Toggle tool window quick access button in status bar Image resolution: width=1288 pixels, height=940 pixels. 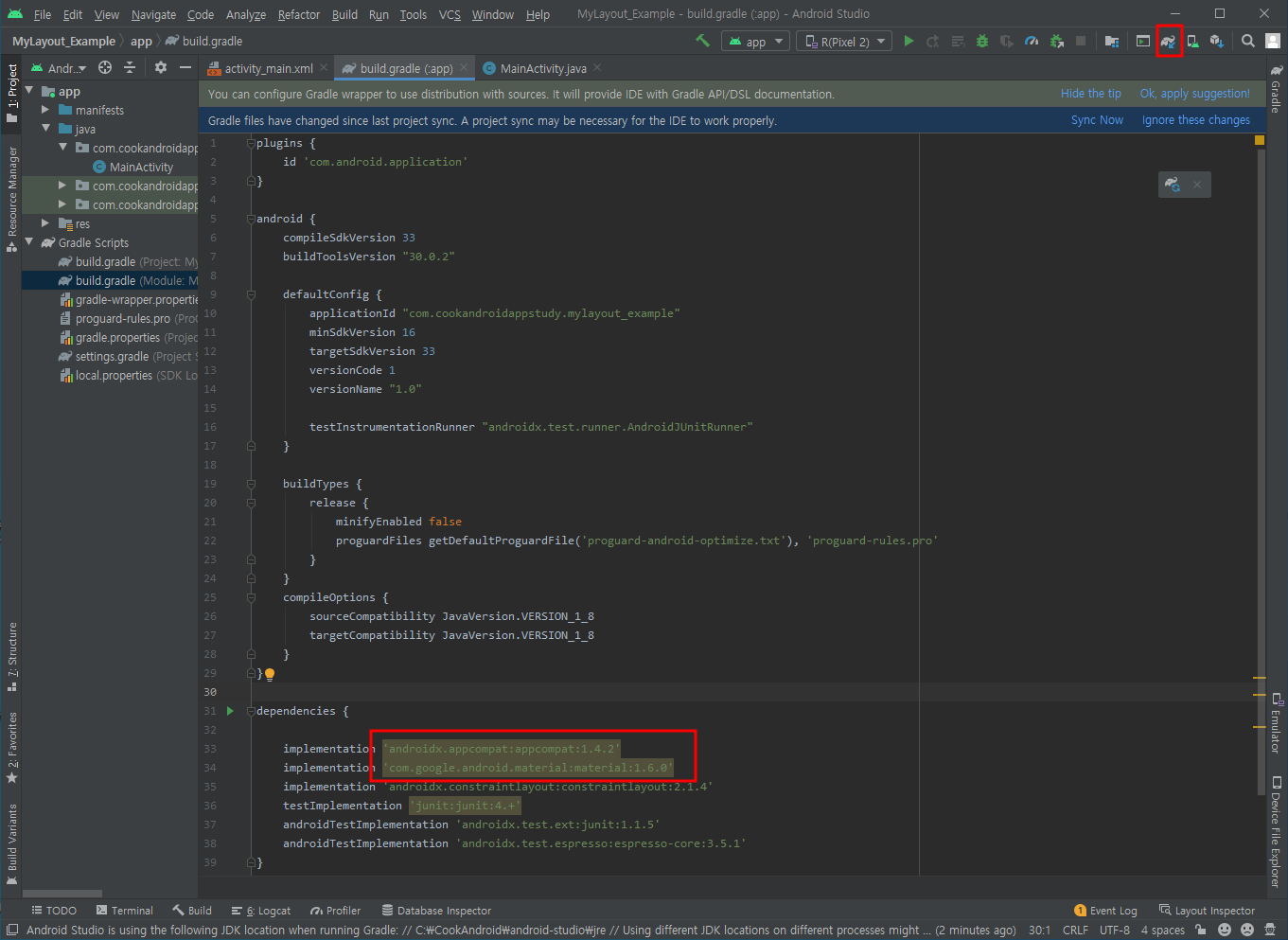pyautogui.click(x=11, y=930)
